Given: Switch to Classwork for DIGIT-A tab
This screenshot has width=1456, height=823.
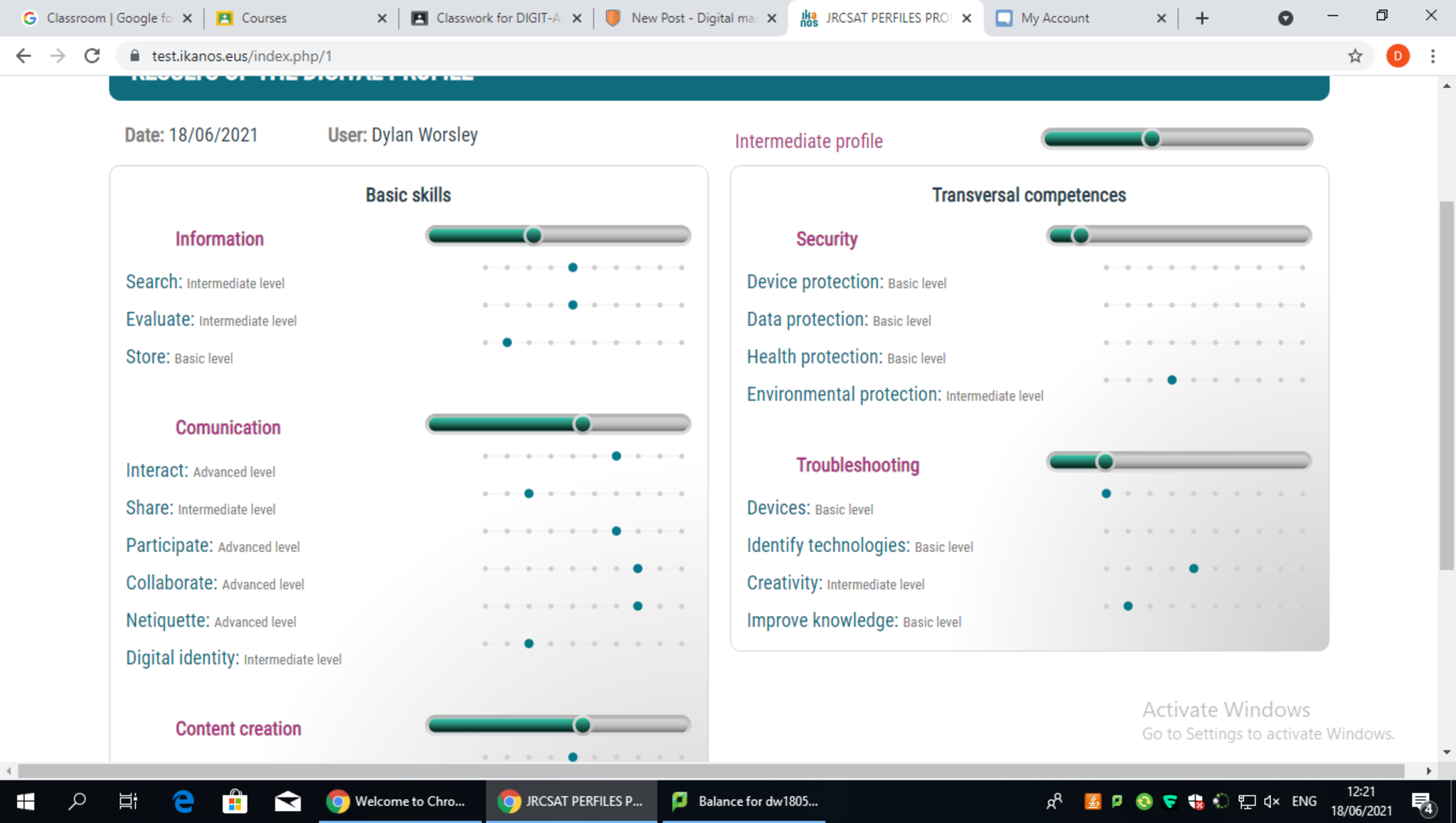Looking at the screenshot, I should point(498,18).
